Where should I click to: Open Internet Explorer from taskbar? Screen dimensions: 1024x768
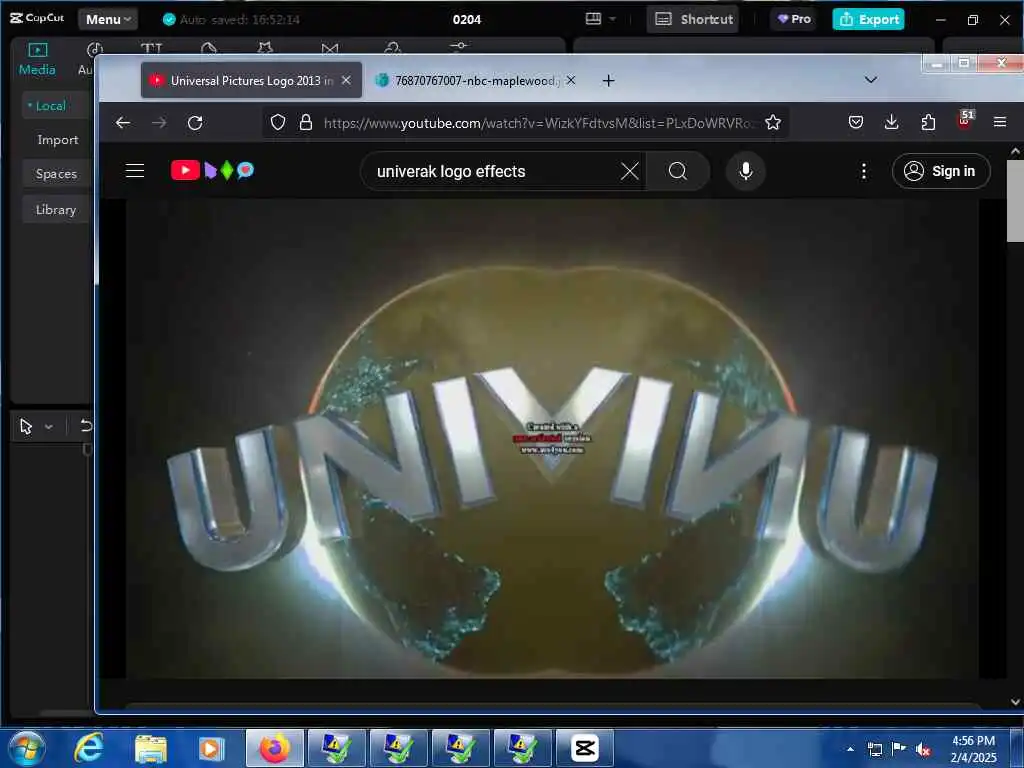click(x=88, y=748)
